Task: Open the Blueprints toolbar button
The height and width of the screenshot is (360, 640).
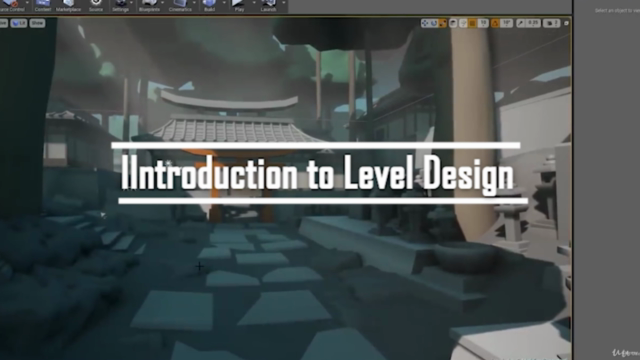Action: 149,5
